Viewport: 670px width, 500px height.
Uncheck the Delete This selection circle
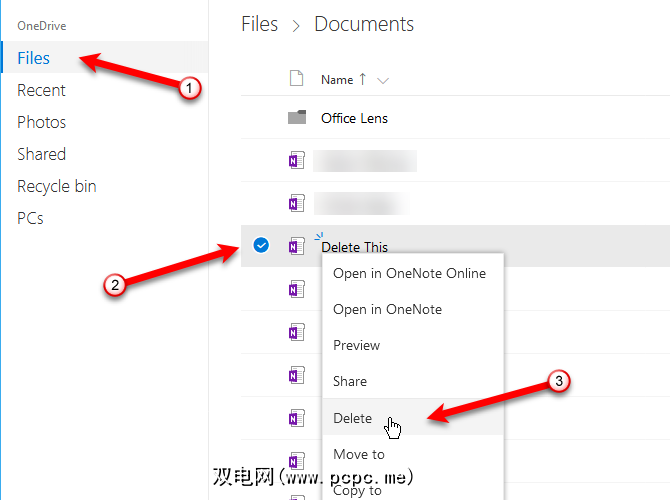[261, 245]
